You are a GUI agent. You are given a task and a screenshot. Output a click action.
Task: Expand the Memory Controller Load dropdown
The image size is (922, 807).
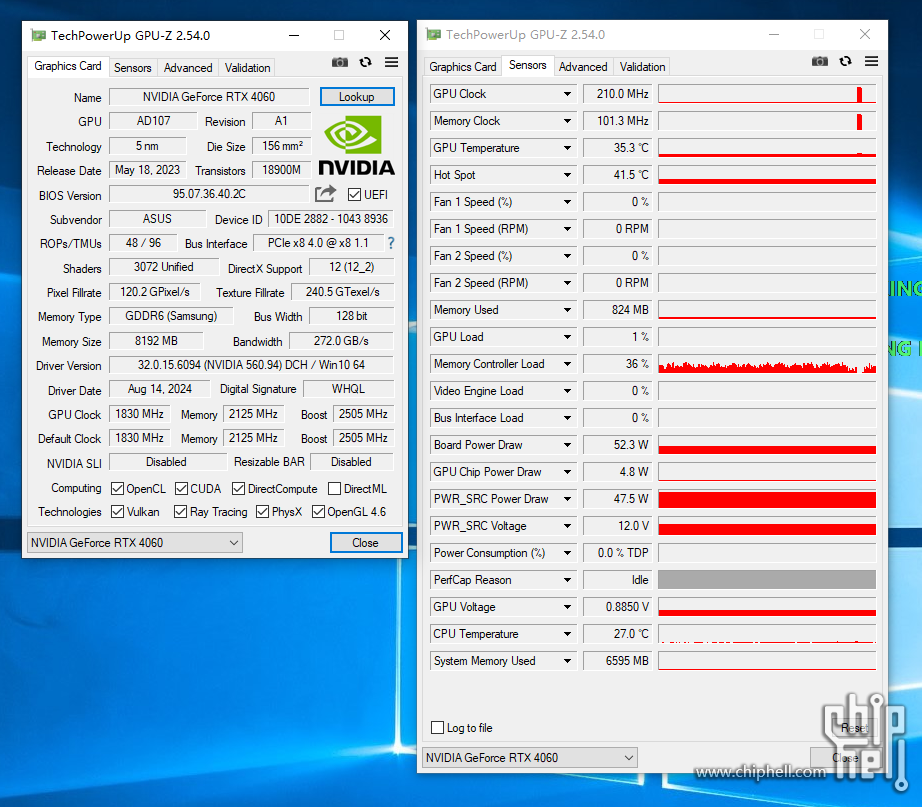pyautogui.click(x=567, y=364)
